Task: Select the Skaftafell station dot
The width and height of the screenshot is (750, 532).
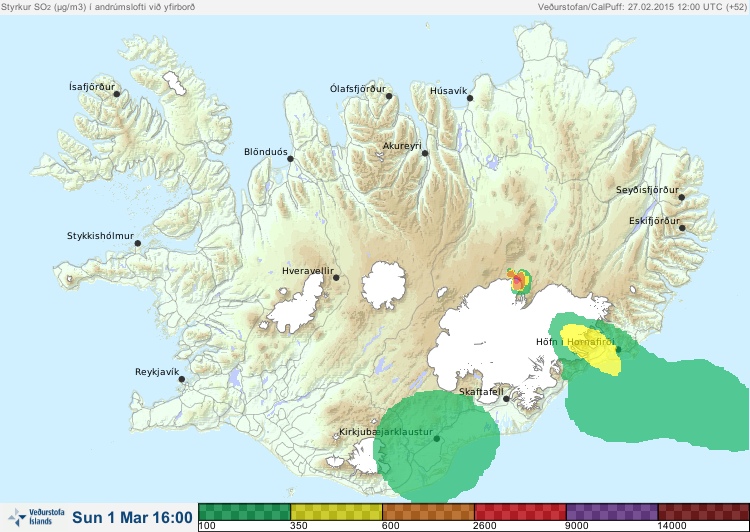Action: (x=506, y=399)
